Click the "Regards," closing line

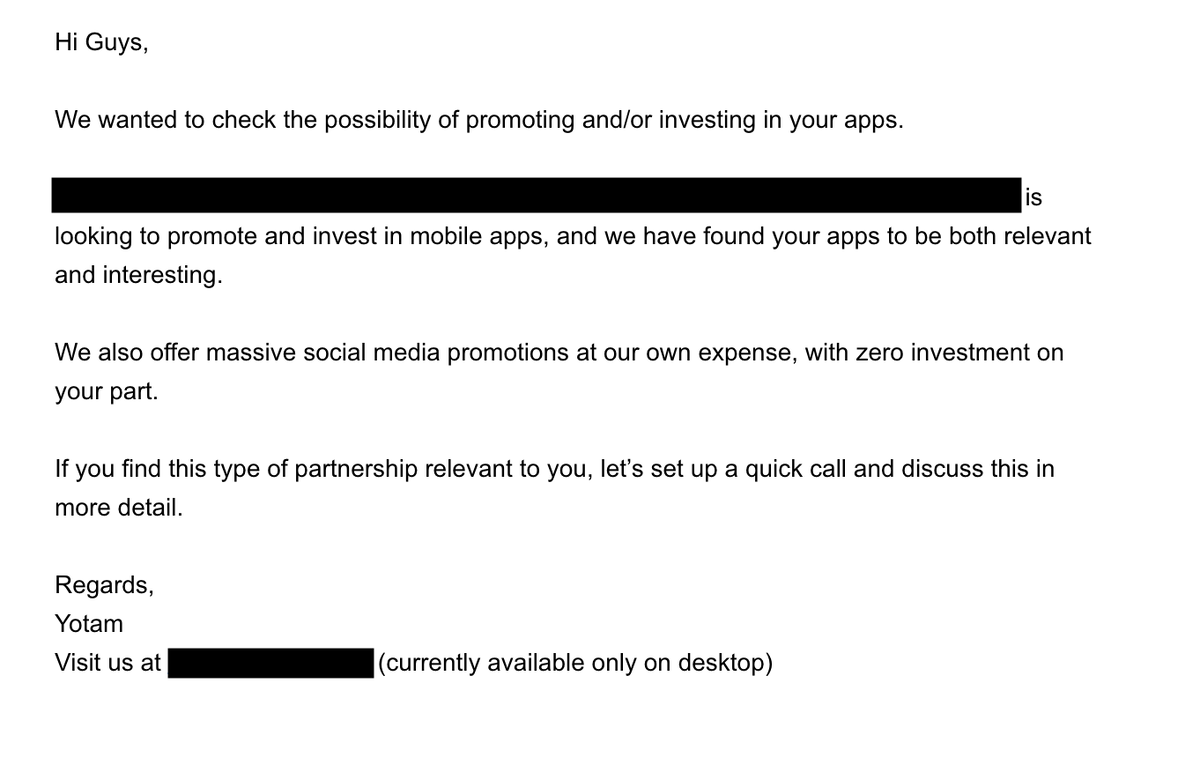(104, 585)
